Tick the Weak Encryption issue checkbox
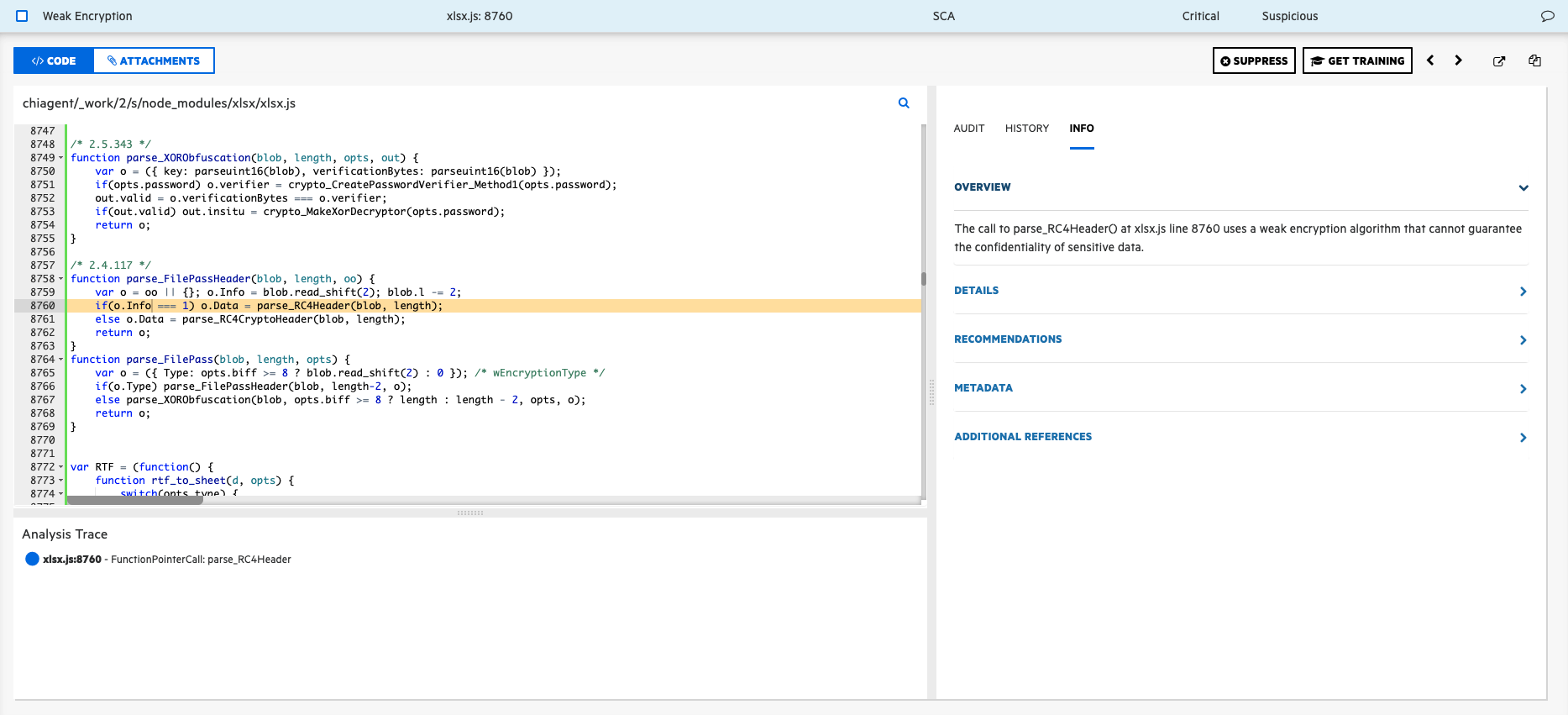Viewport: 1568px width, 715px height. coord(22,16)
